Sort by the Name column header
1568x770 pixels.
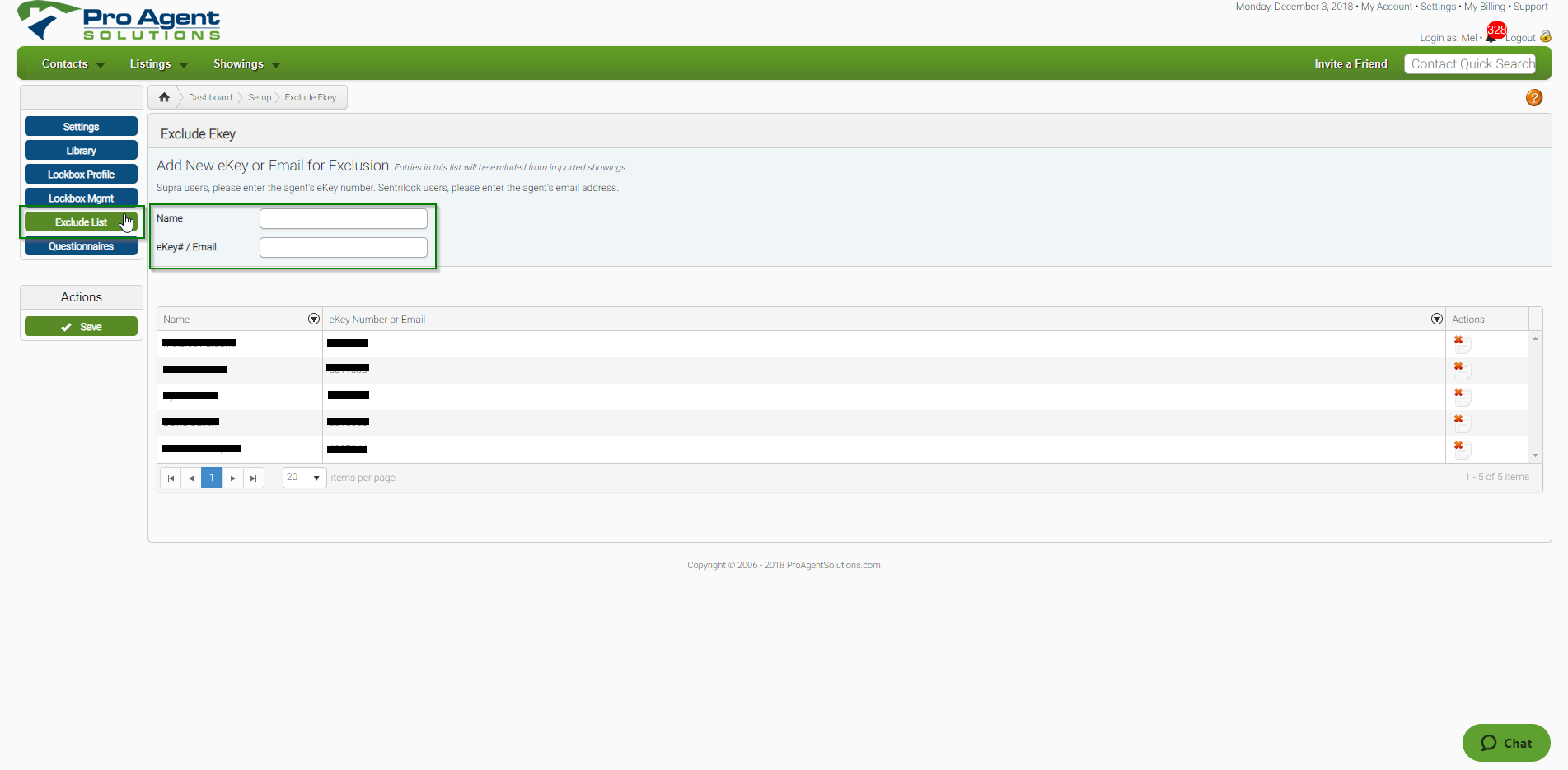click(176, 320)
